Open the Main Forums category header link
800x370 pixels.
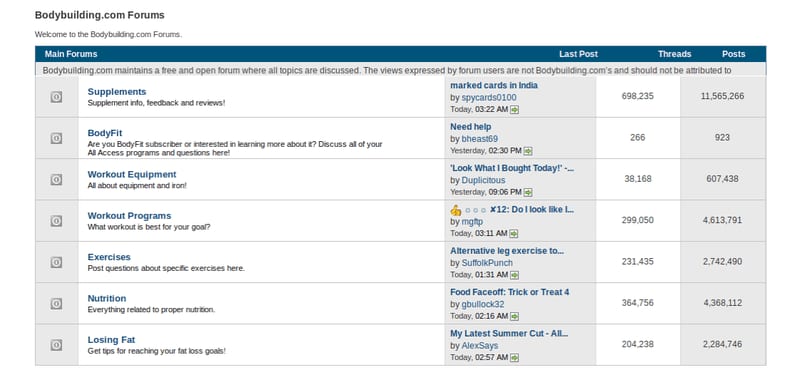pos(71,54)
